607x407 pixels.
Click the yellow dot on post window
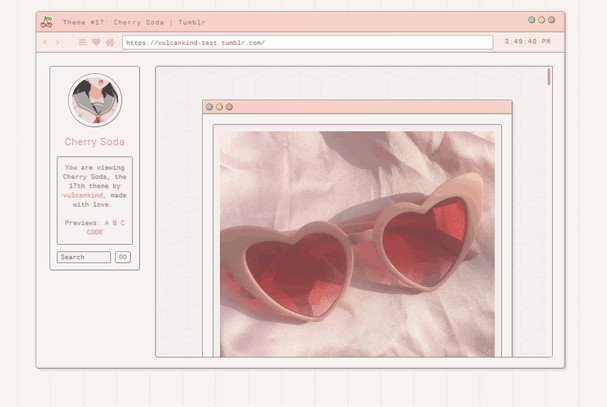[x=219, y=107]
